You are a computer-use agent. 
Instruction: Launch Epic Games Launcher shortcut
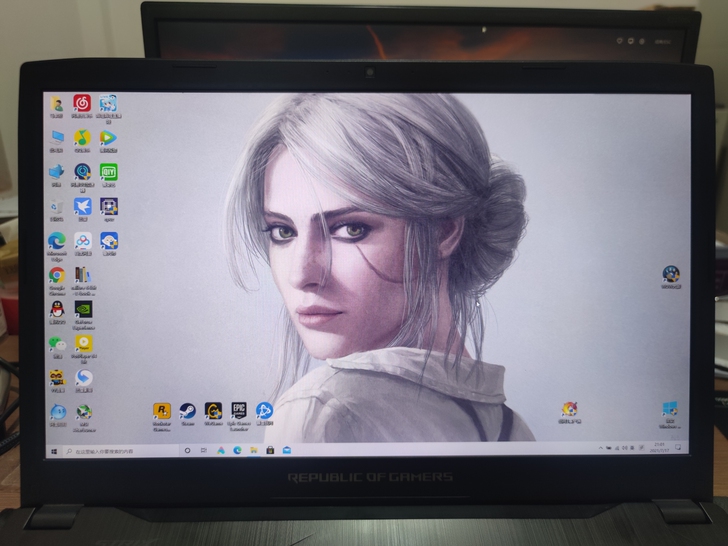point(239,411)
